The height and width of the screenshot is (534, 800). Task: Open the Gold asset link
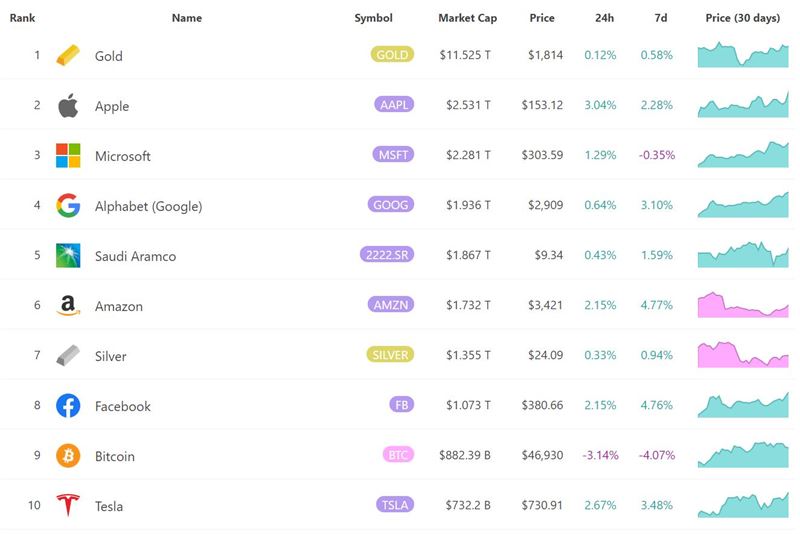pyautogui.click(x=109, y=56)
